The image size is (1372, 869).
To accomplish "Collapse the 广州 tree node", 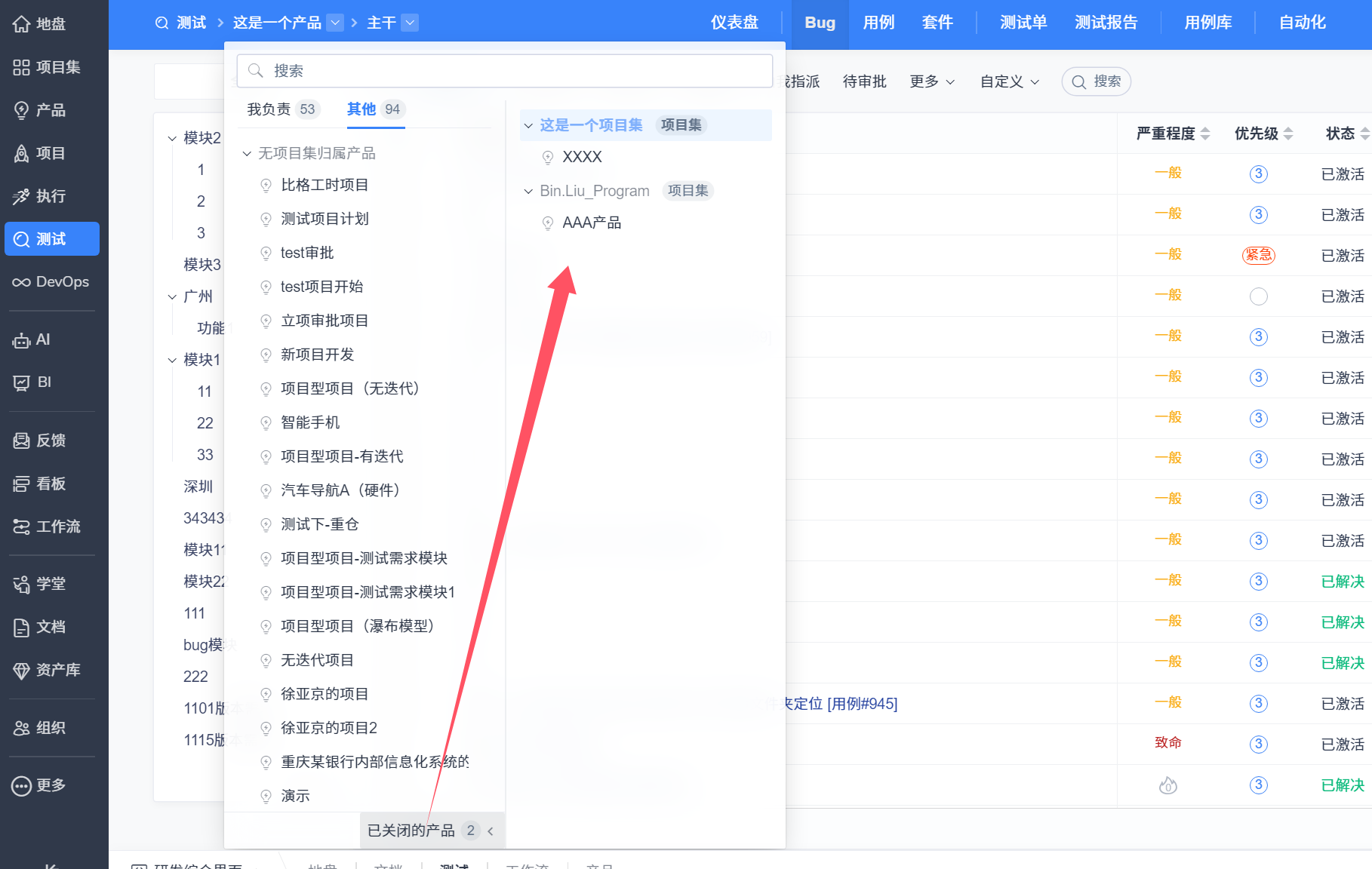I will pos(172,296).
